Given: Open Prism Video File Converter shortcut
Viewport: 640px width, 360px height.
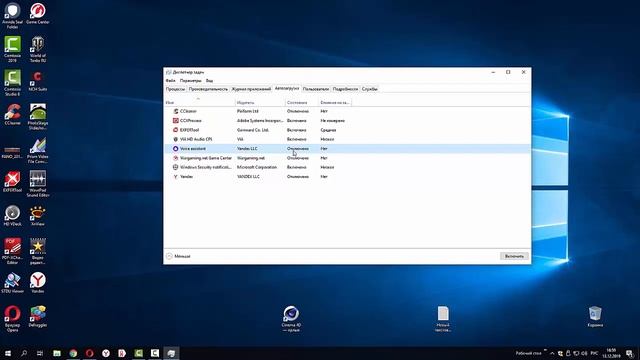Looking at the screenshot, I should pos(38,151).
